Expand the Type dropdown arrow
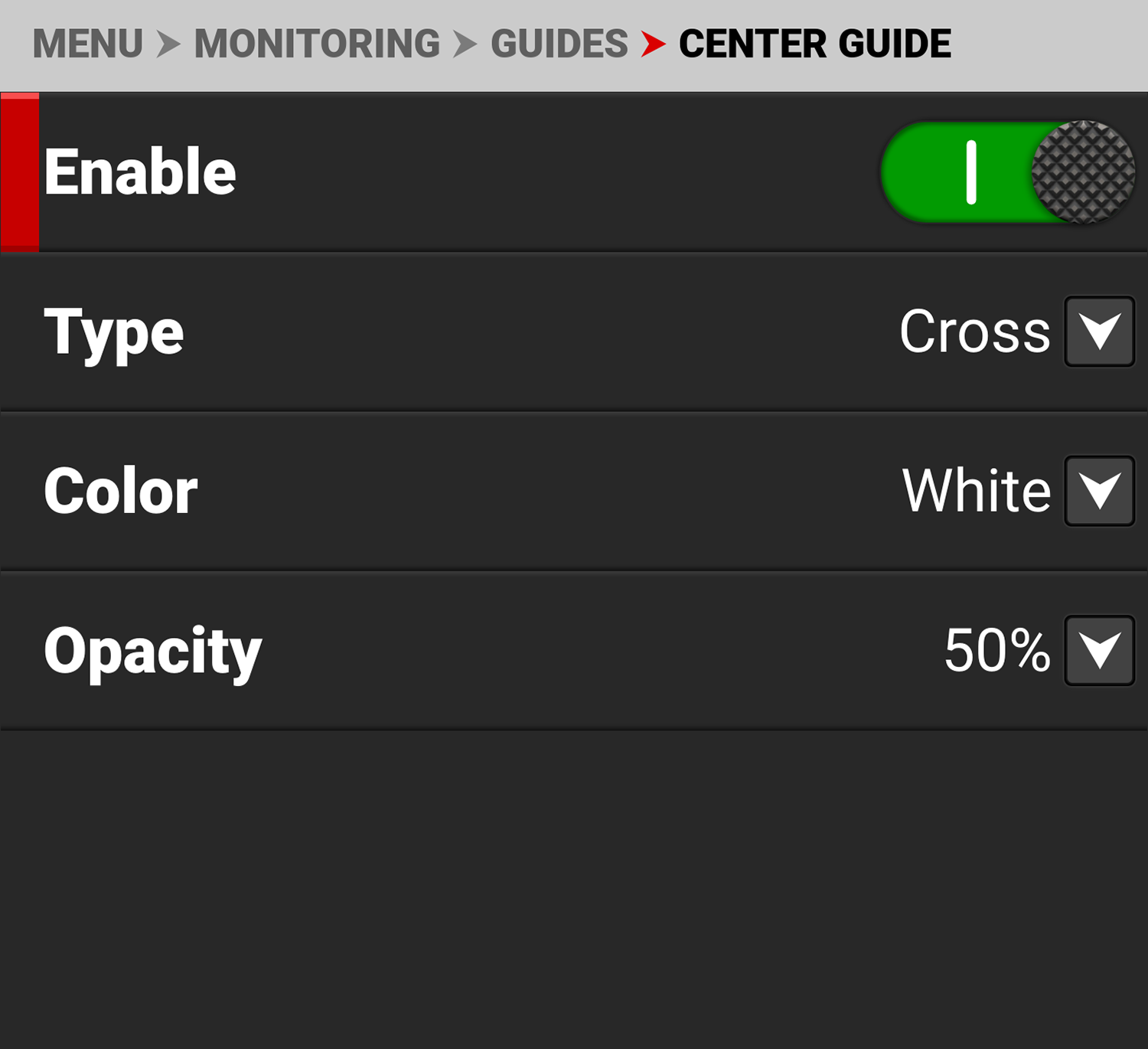Screen dimensions: 1148x1049 1099,332
